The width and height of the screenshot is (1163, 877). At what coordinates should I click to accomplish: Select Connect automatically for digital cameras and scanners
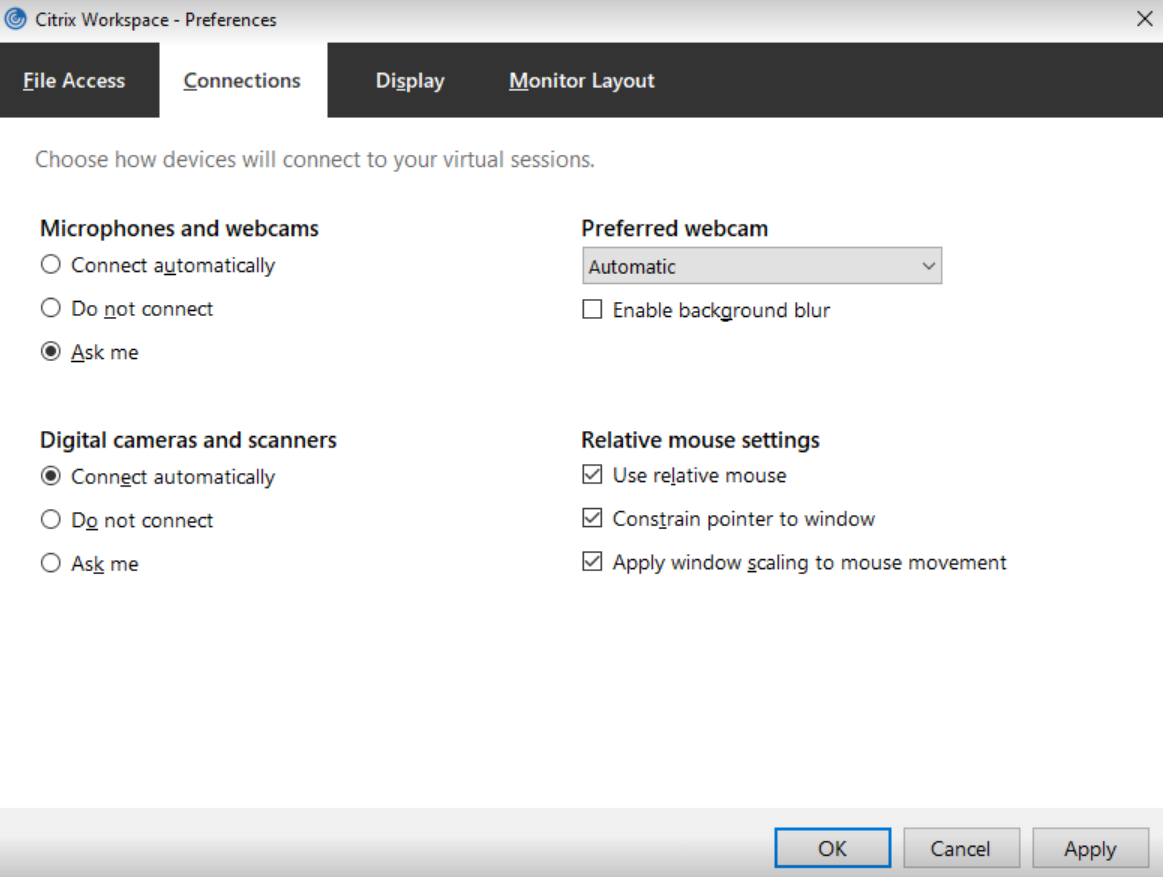pyautogui.click(x=51, y=477)
